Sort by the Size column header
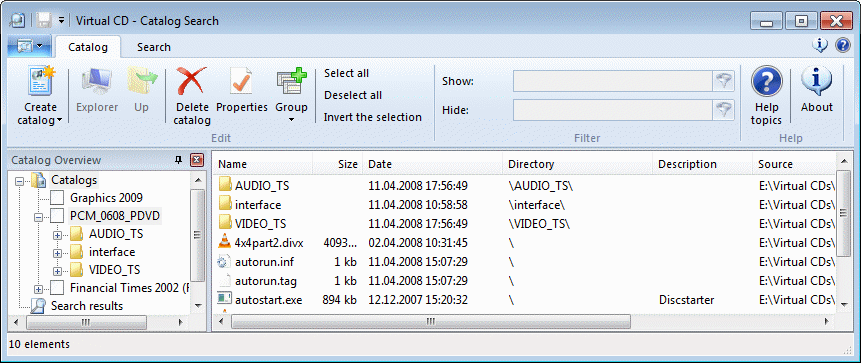The height and width of the screenshot is (363, 861). coord(338,164)
